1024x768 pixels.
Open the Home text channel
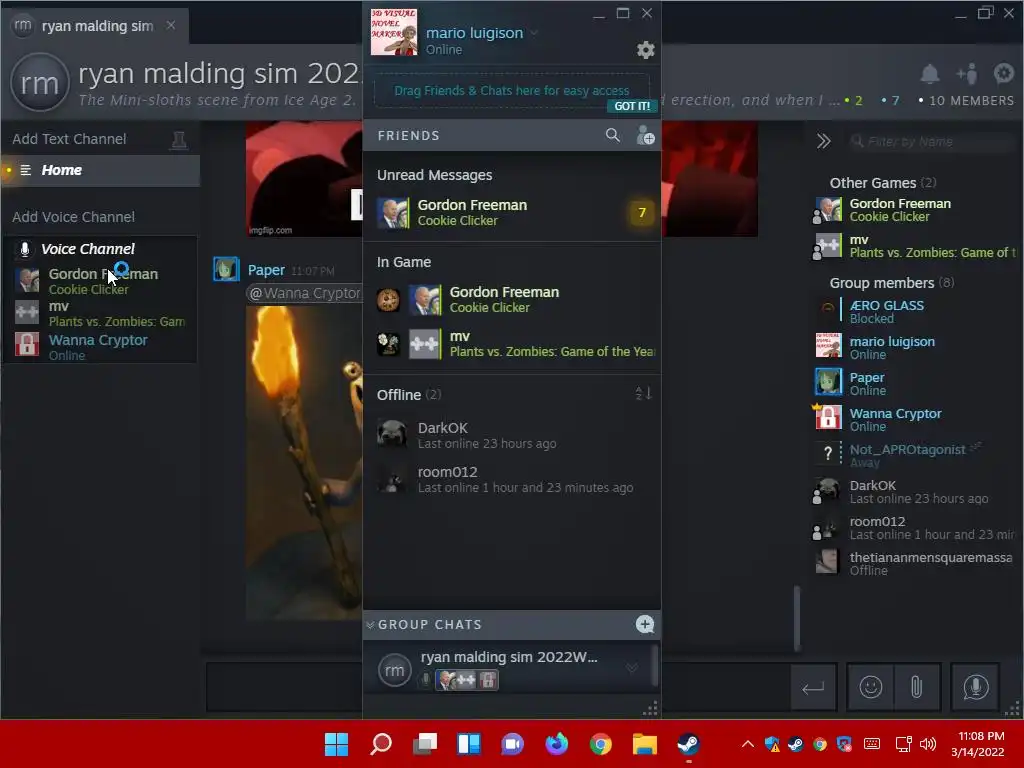coord(101,170)
